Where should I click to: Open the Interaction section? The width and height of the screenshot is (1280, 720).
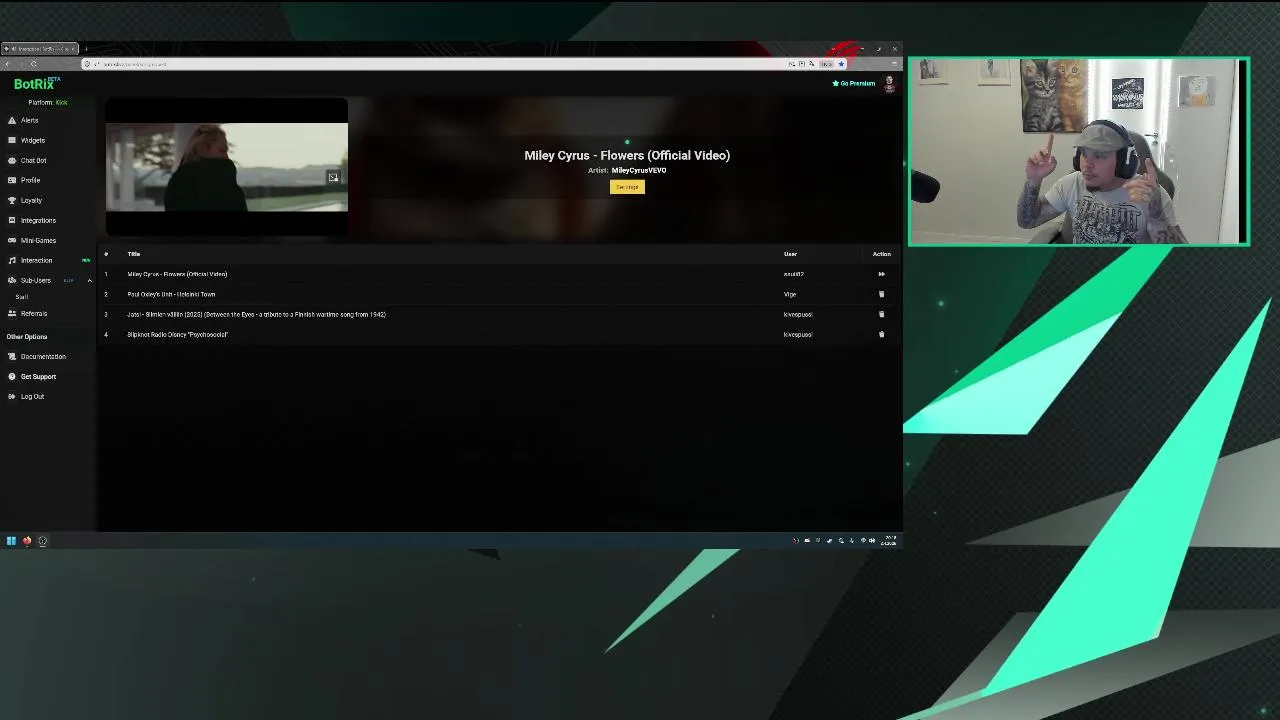(x=37, y=260)
